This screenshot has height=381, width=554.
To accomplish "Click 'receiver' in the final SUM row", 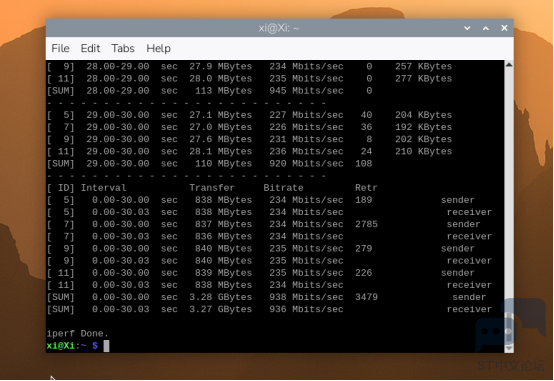I will pos(469,309).
